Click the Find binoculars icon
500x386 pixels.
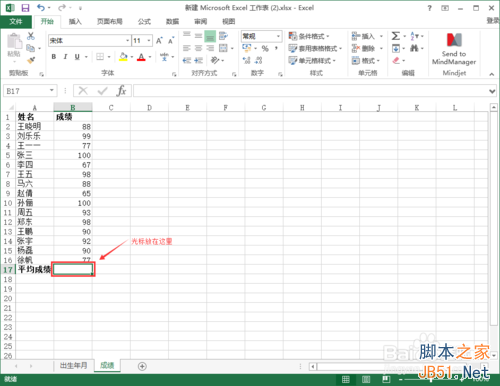pyautogui.click(x=414, y=49)
